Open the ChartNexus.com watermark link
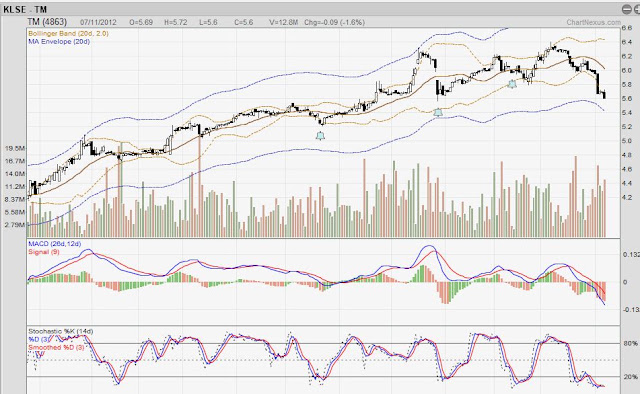This screenshot has height=394, width=640. click(x=593, y=22)
